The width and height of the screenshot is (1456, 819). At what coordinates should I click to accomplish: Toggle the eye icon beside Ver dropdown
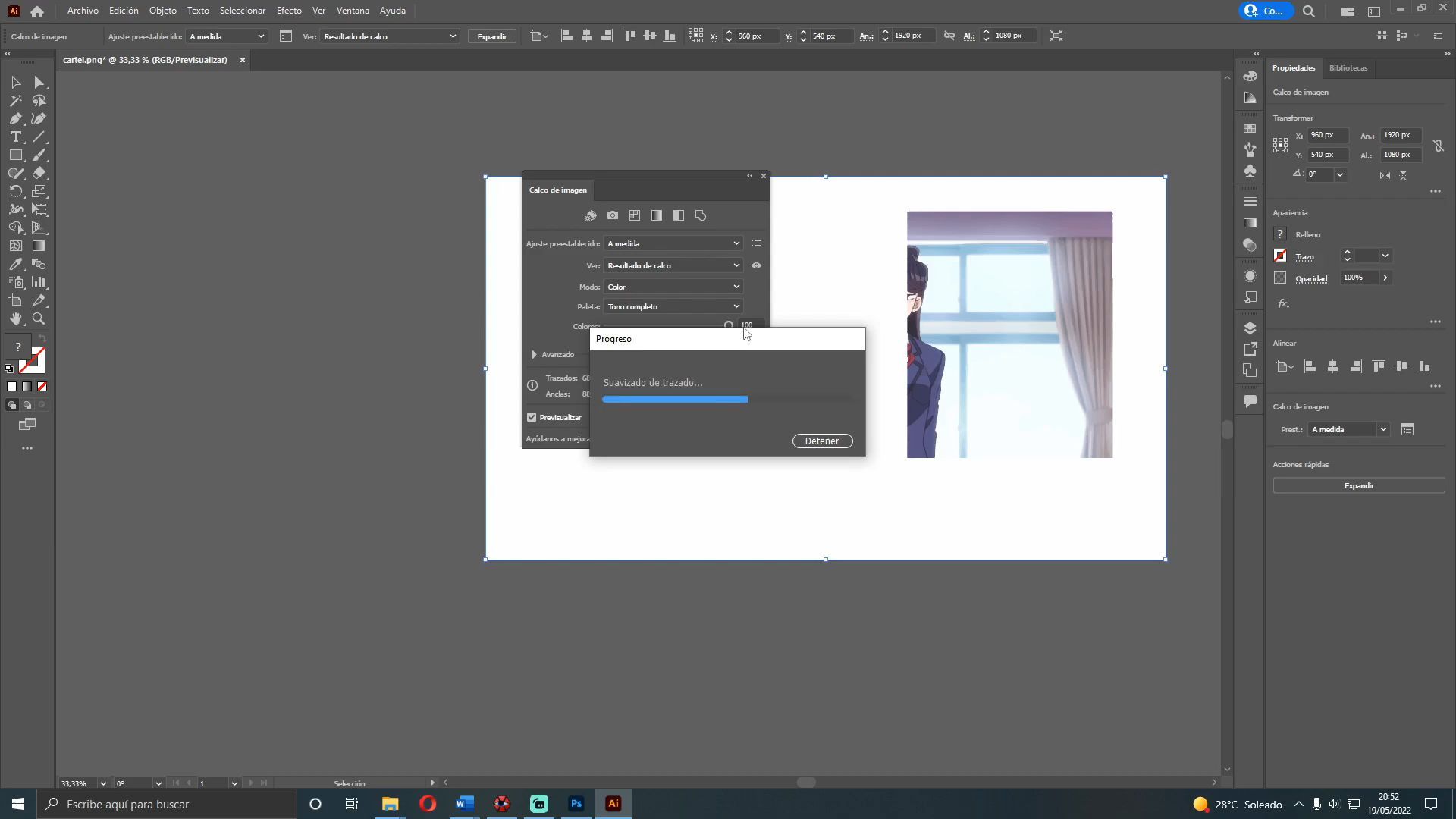click(x=756, y=266)
